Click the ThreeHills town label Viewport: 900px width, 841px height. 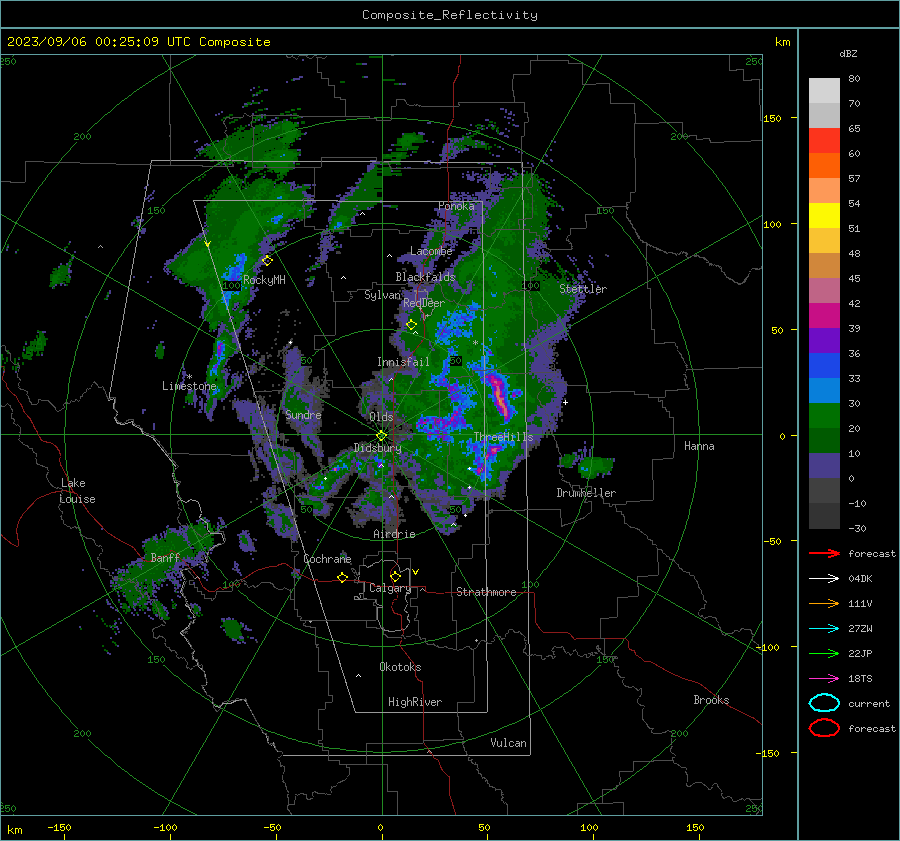click(503, 437)
